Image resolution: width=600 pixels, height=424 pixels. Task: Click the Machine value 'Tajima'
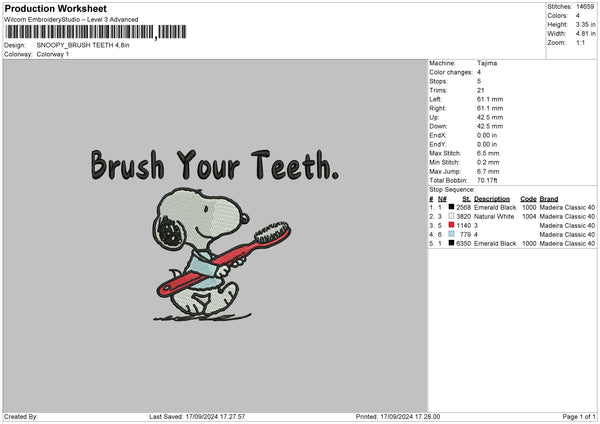pos(487,63)
